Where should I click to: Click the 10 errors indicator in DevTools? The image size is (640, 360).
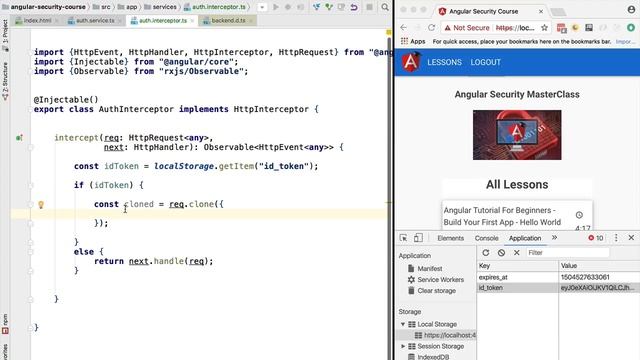[x=596, y=238]
